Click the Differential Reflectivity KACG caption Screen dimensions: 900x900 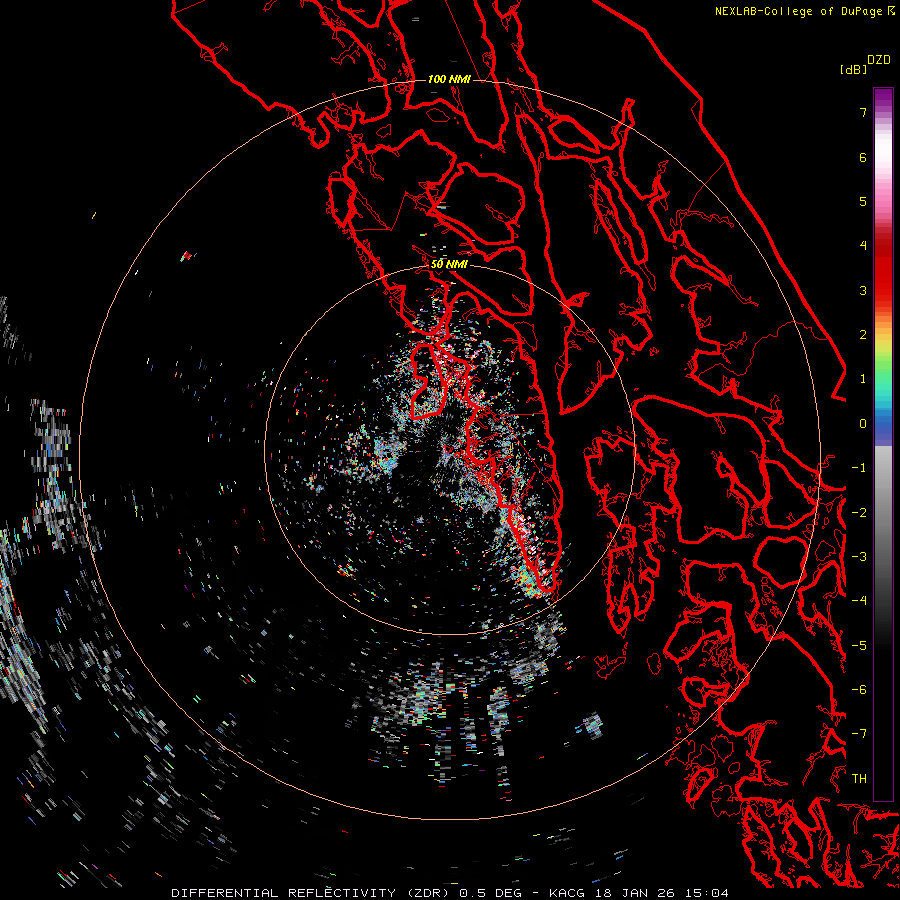pos(450,893)
